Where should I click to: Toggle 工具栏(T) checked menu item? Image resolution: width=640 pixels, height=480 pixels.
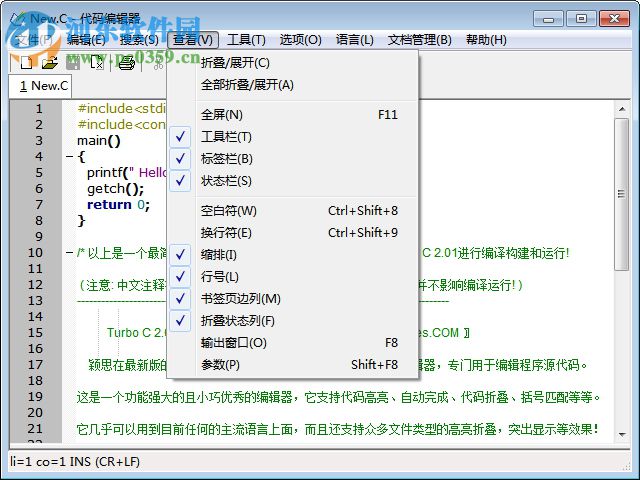[292, 137]
